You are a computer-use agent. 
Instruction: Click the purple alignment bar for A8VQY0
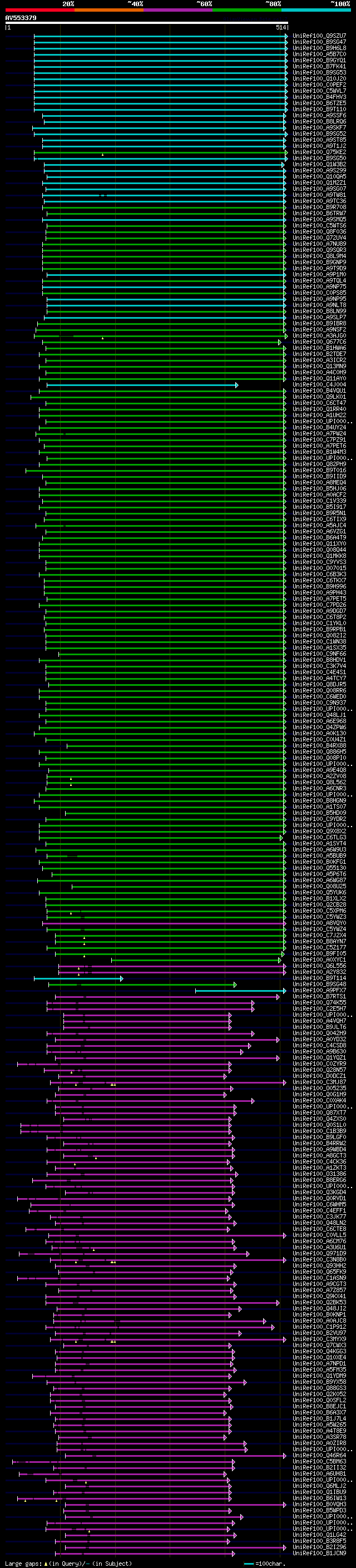pyautogui.click(x=164, y=923)
